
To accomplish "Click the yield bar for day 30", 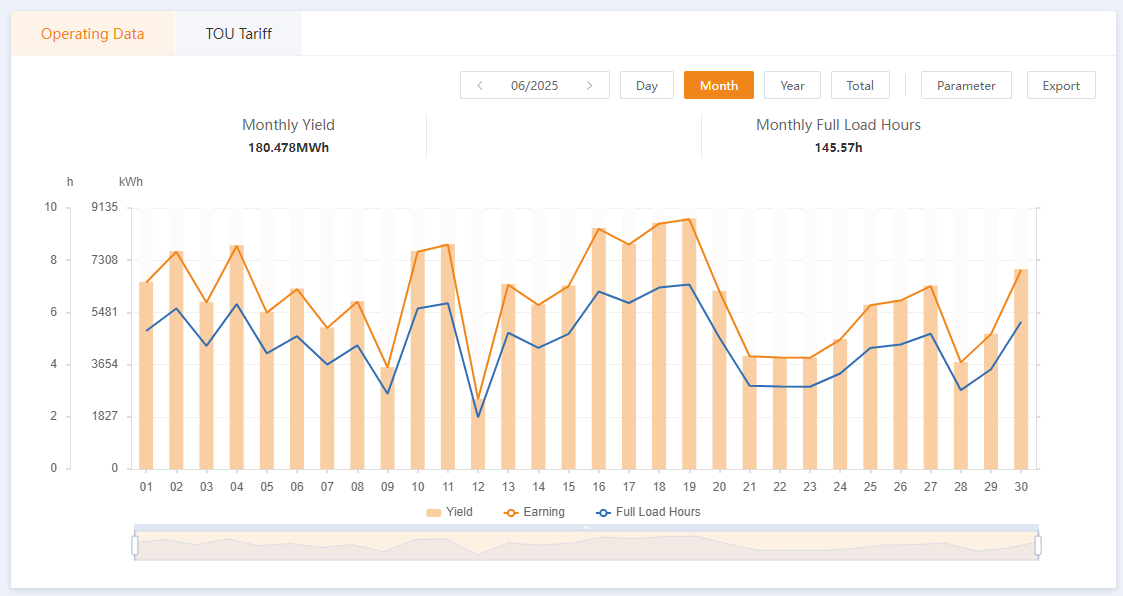I will pos(1021,370).
